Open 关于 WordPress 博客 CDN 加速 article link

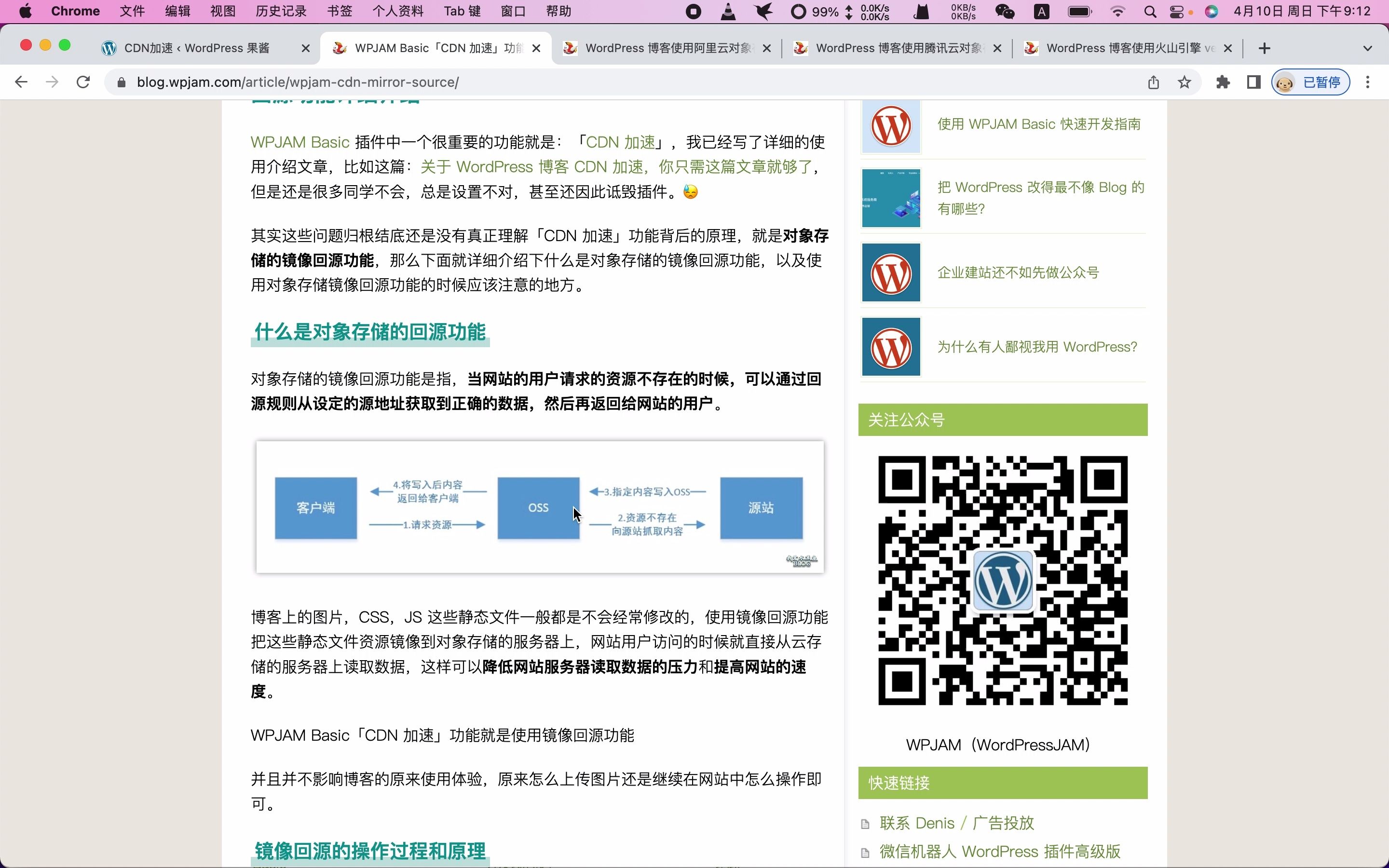coord(617,167)
